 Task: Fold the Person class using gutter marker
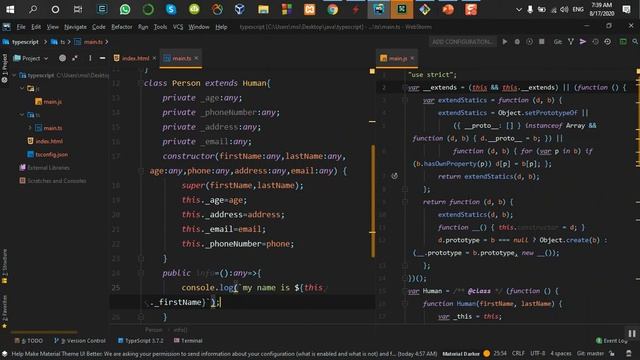[x=141, y=83]
